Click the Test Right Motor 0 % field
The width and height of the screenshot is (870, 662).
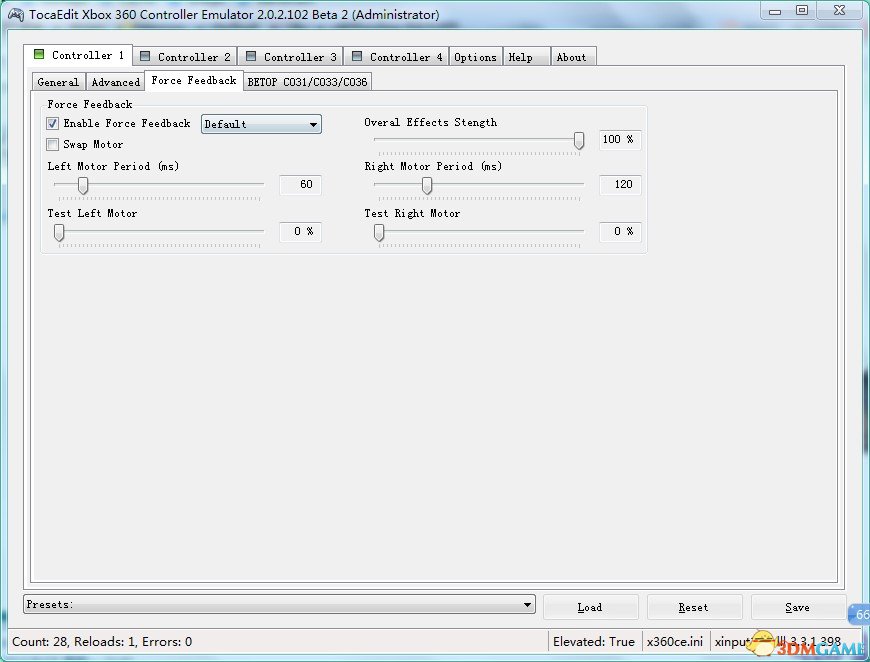click(620, 231)
